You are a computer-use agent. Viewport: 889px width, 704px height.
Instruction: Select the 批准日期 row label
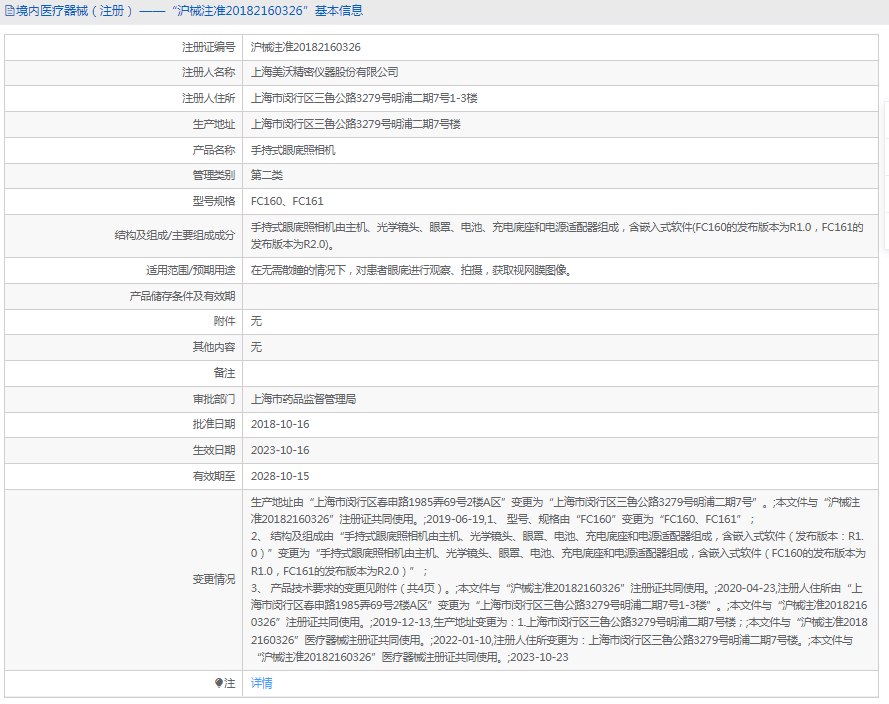[214, 424]
